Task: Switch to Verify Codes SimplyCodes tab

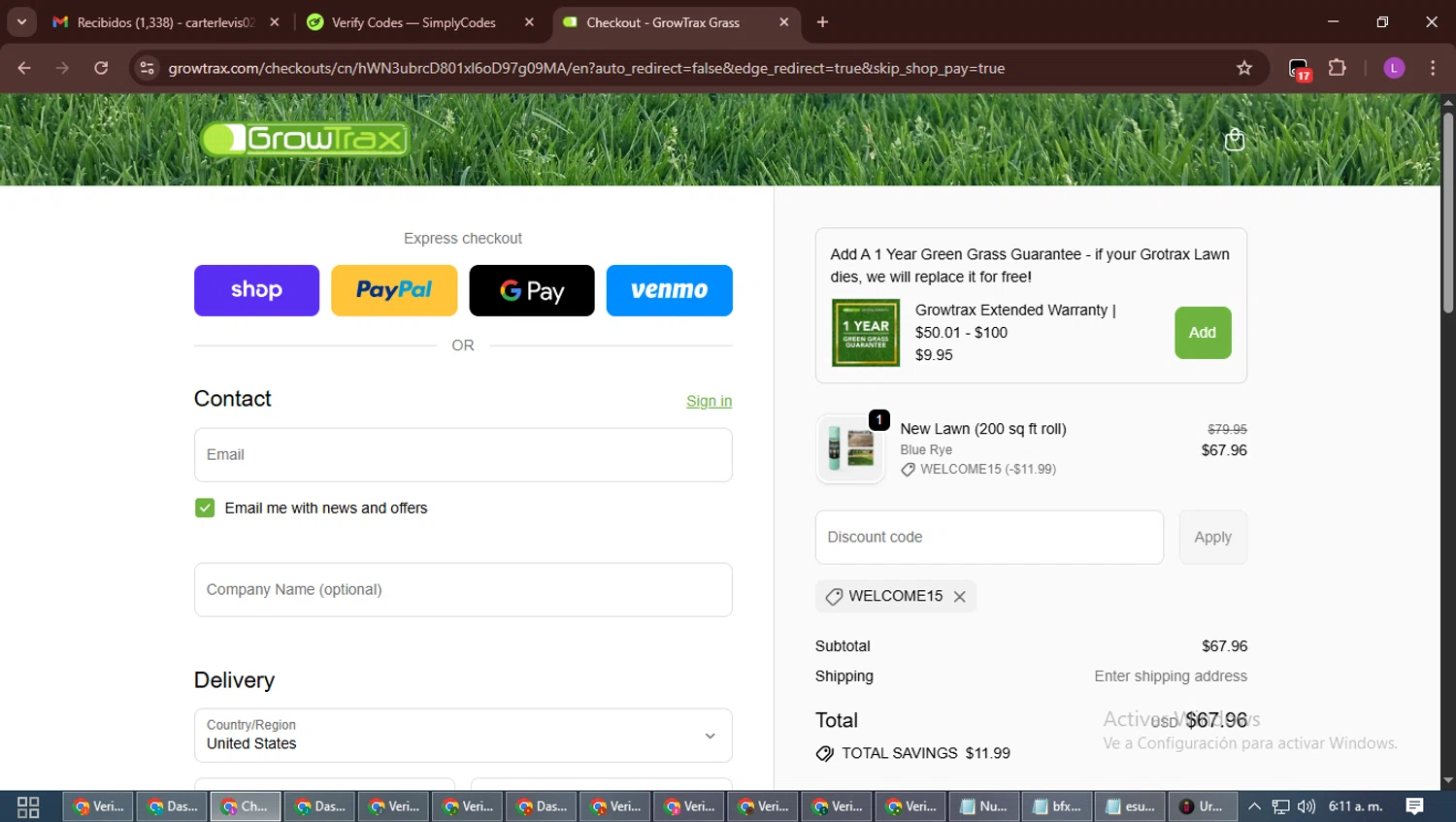Action: pyautogui.click(x=413, y=22)
